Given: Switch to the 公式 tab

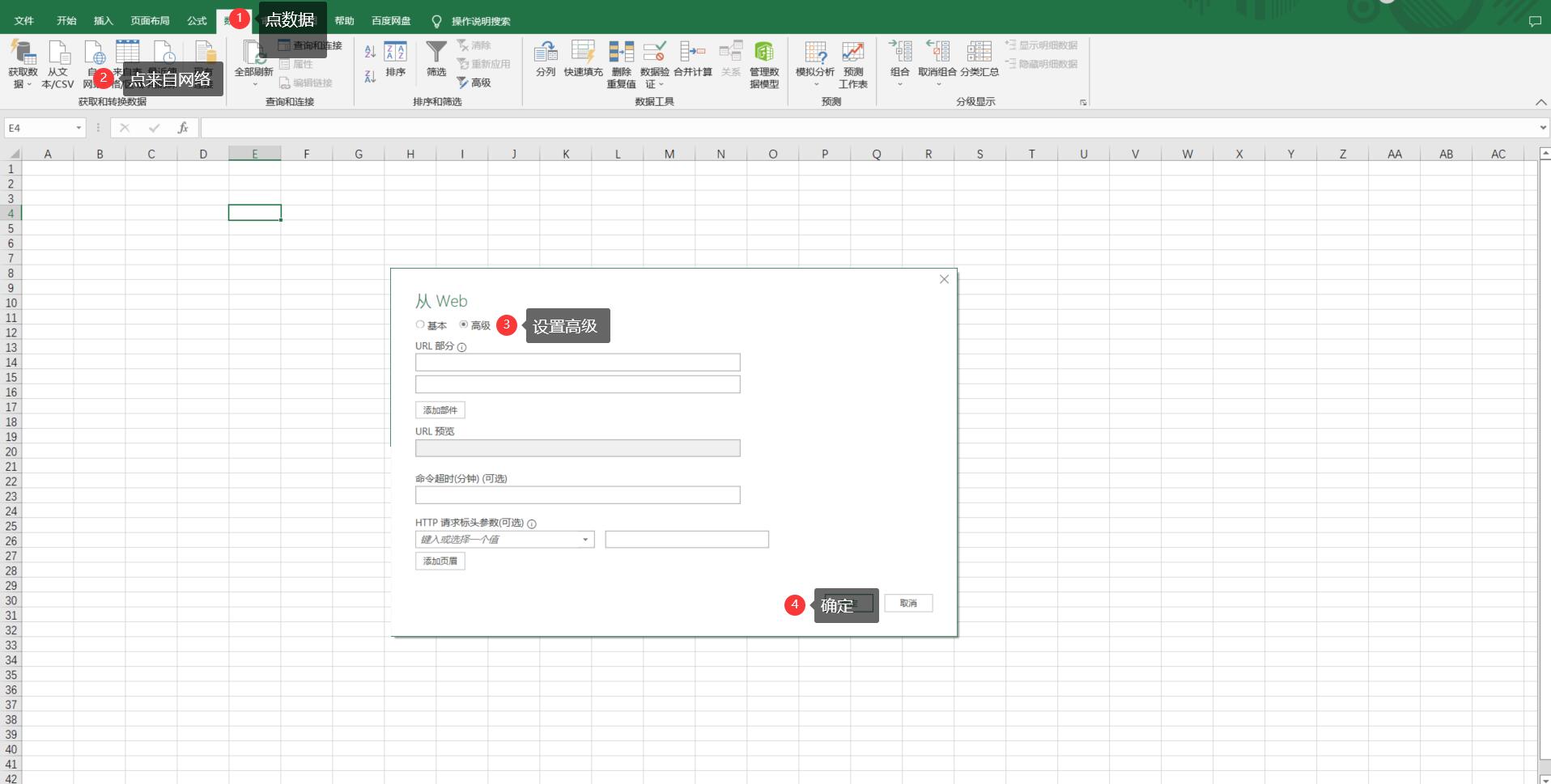Looking at the screenshot, I should tap(197, 21).
